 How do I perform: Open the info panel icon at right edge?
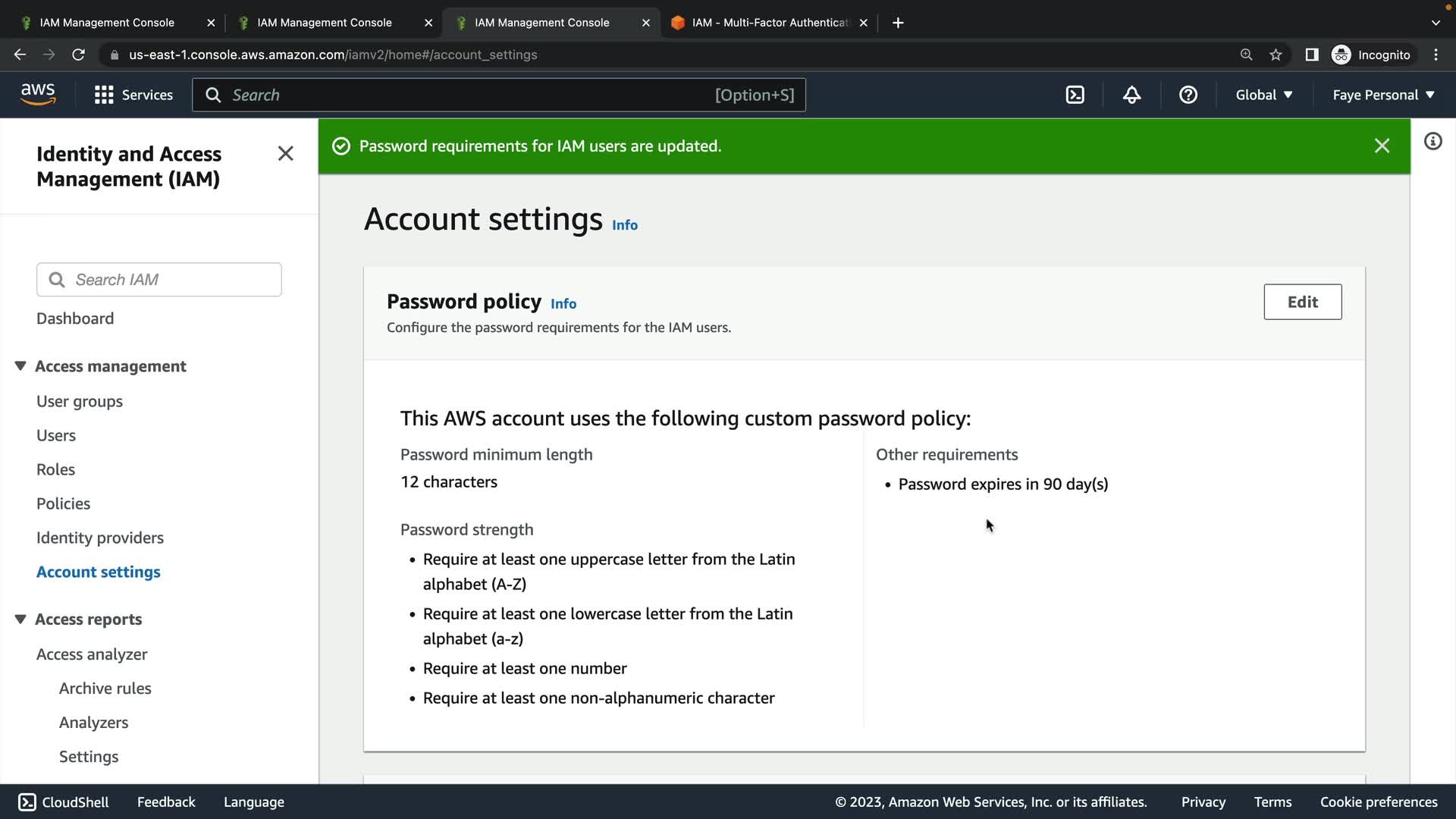(1432, 141)
